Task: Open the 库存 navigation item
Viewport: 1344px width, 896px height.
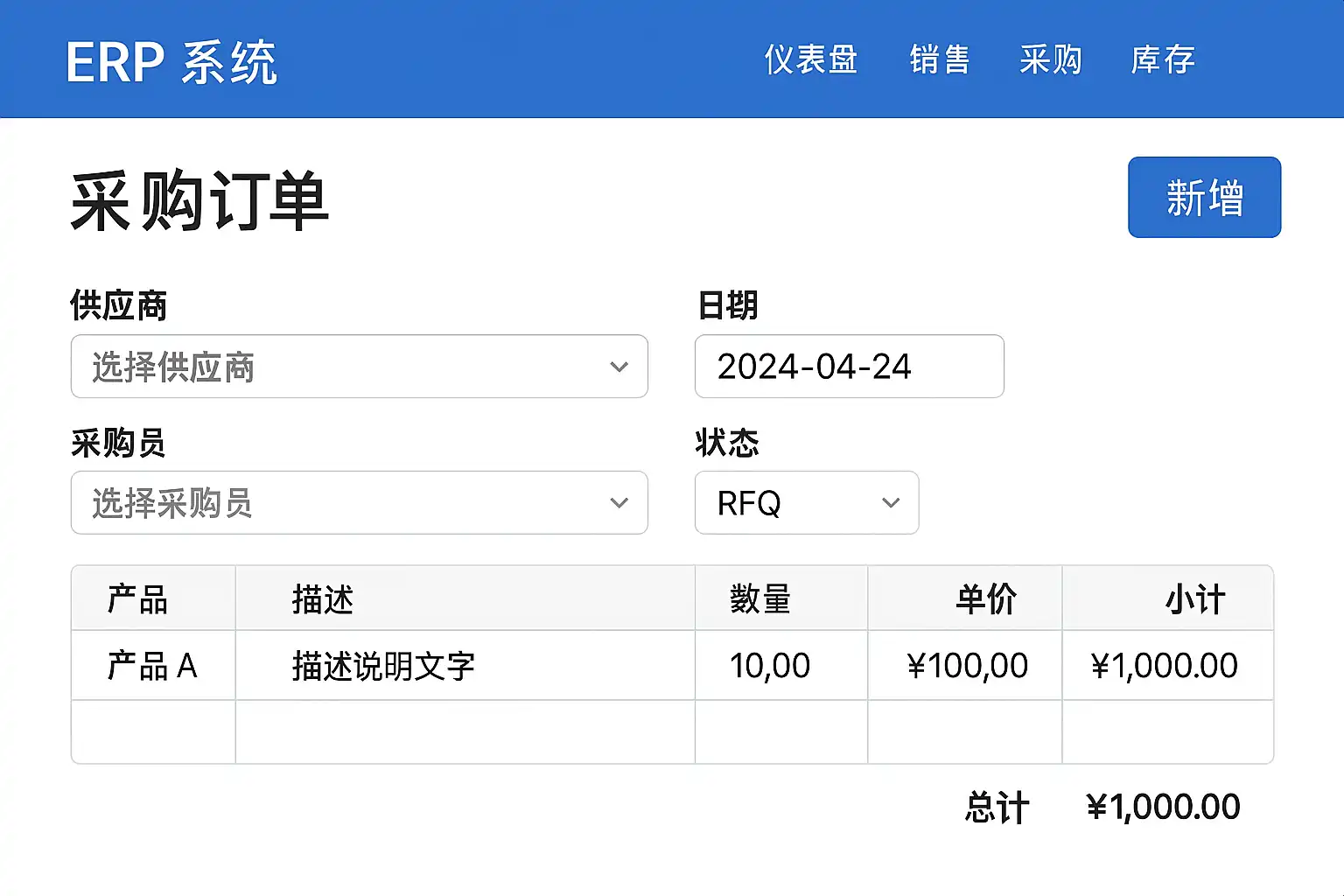Action: tap(1163, 59)
